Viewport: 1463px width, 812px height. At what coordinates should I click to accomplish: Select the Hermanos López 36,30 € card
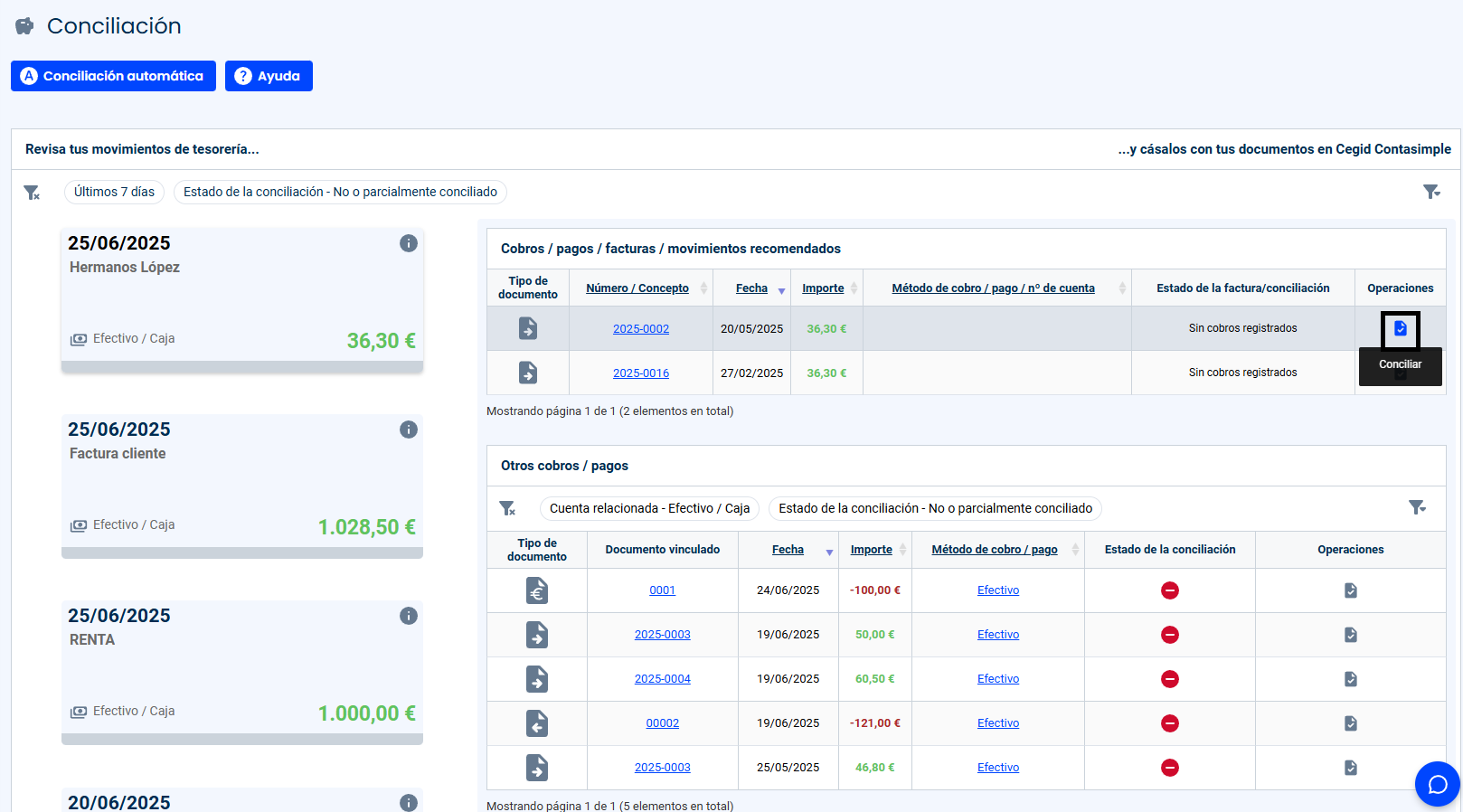click(x=242, y=299)
